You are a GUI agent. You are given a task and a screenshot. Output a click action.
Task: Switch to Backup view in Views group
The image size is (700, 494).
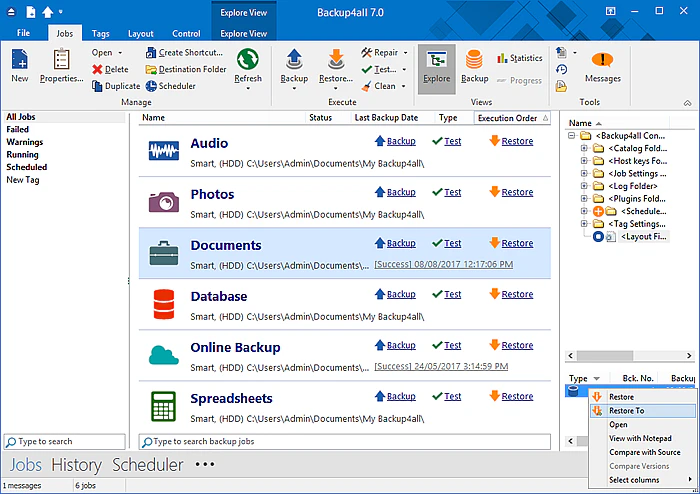[474, 66]
